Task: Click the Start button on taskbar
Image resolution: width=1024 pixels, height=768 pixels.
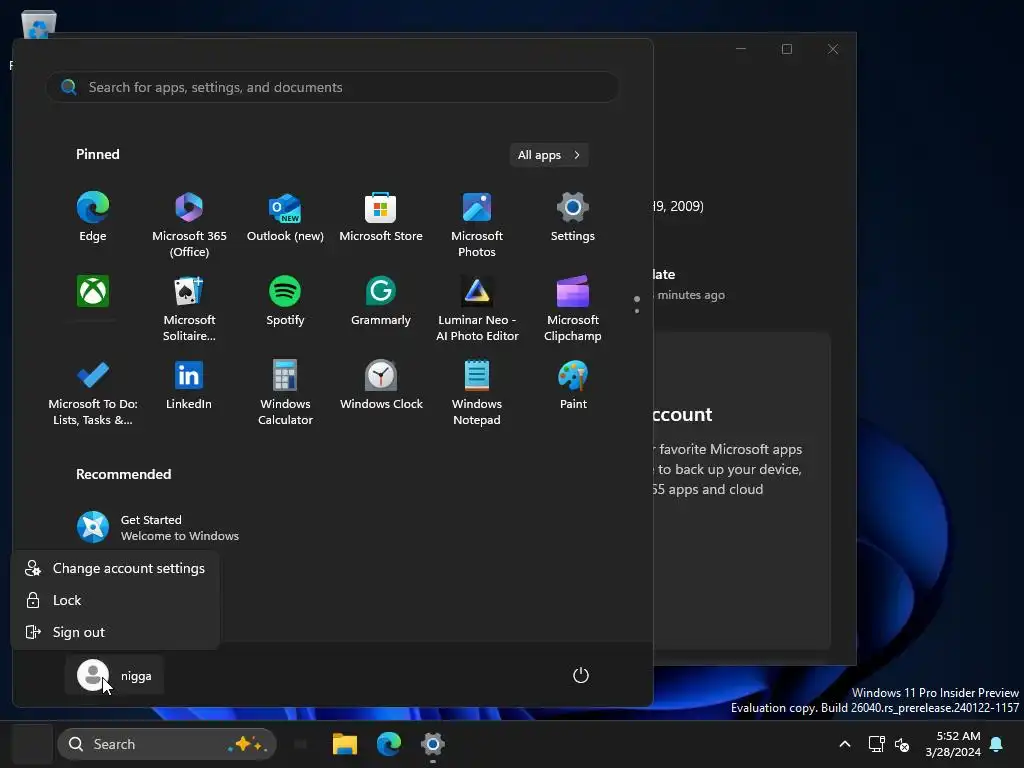Action: 32,744
